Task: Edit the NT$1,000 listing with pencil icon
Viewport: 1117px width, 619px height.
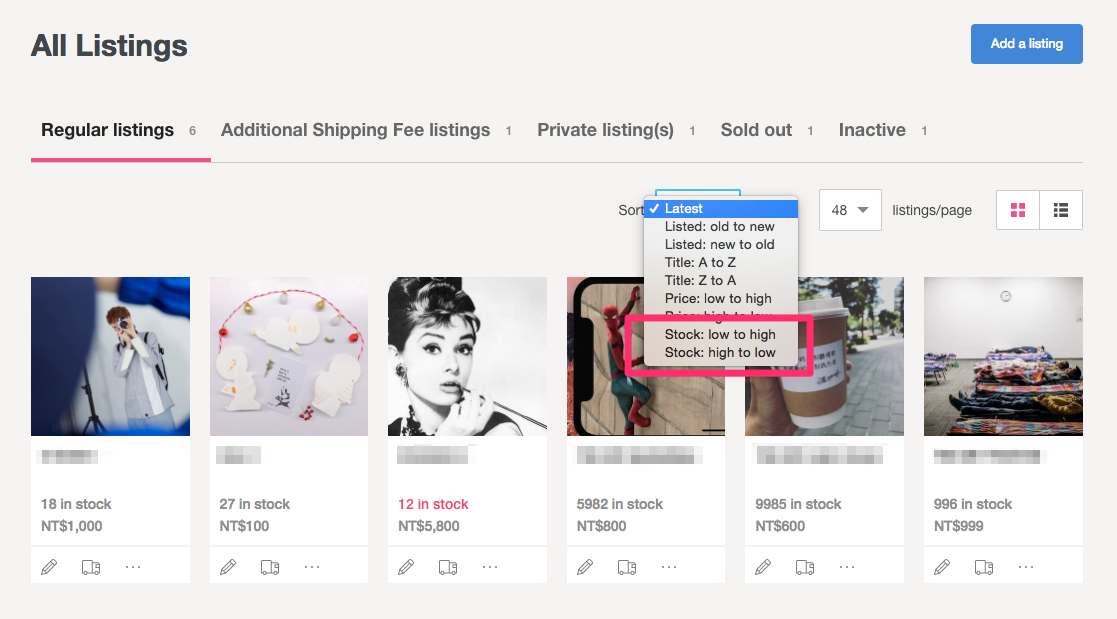Action: 49,567
